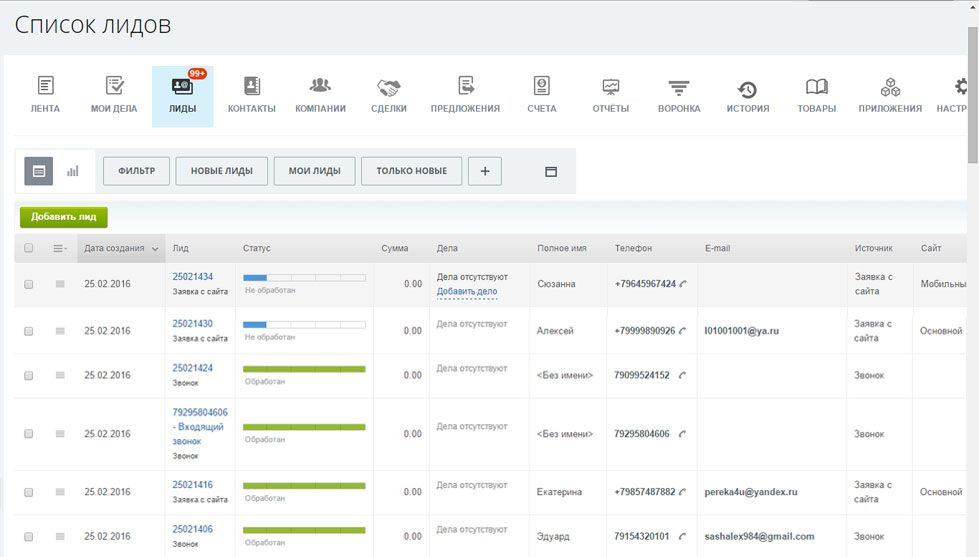
Task: Click the email l01001001@ya.ru
Action: [742, 331]
